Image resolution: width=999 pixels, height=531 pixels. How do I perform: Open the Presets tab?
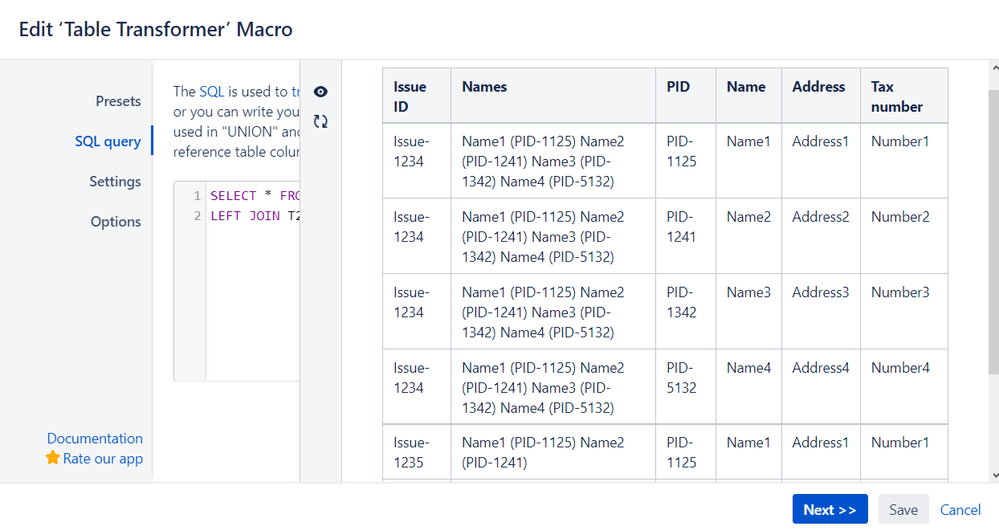[118, 101]
